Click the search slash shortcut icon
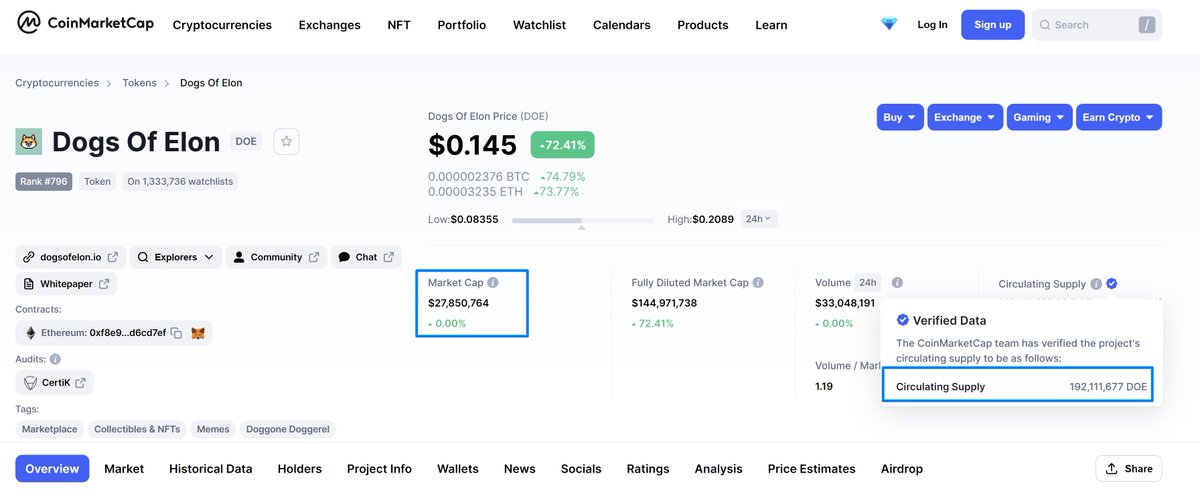This screenshot has height=492, width=1200. (x=1146, y=25)
